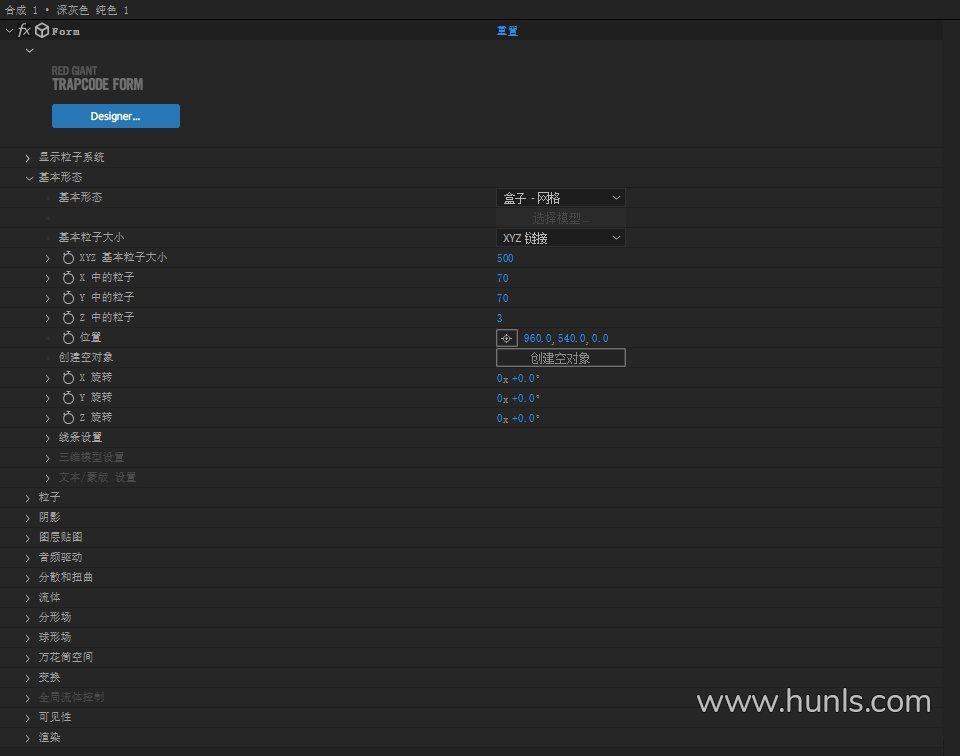Click the Form cube plugin icon
Viewport: 960px width, 756px height.
click(42, 31)
